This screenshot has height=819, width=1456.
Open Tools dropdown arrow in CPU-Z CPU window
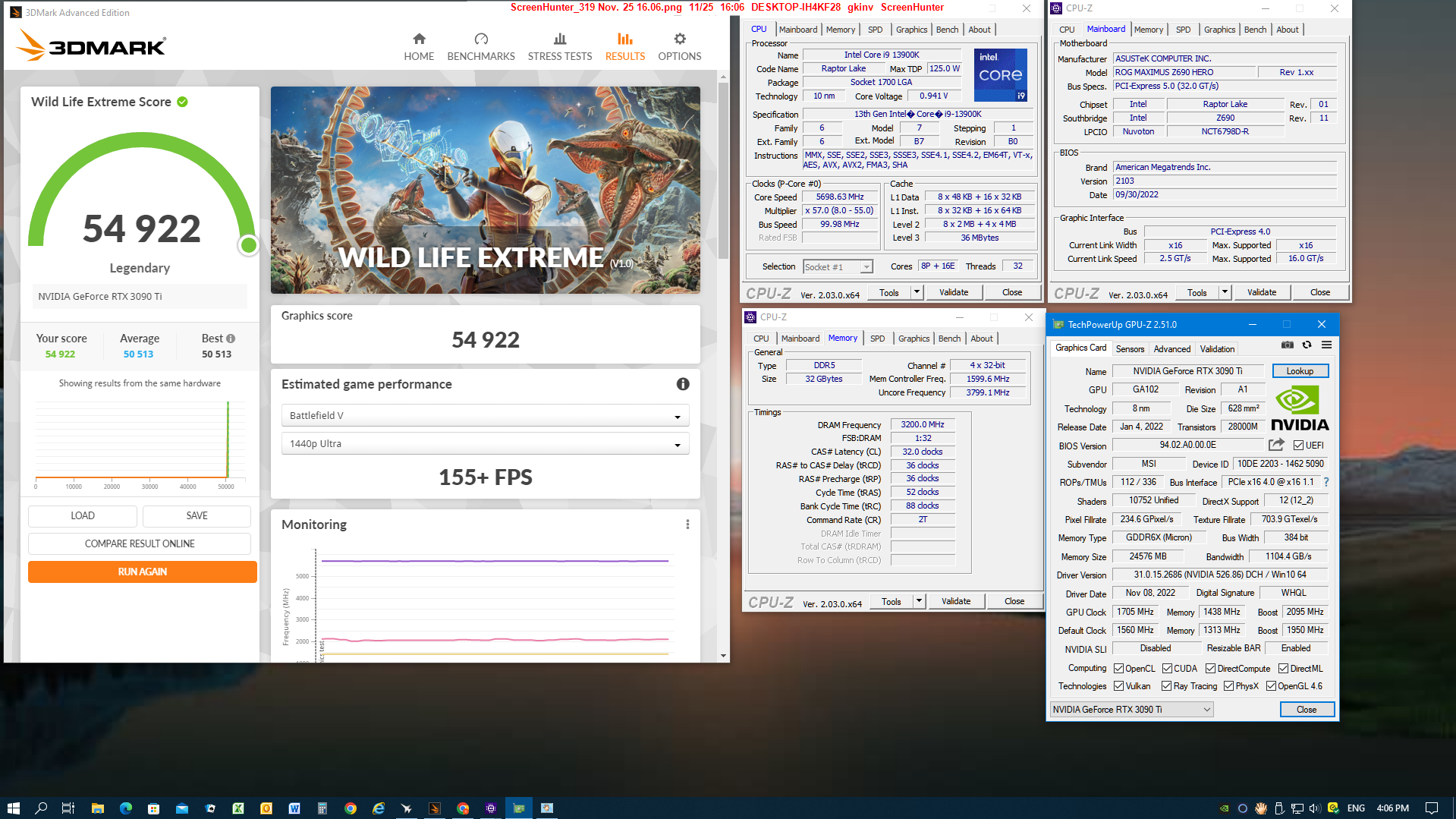[x=917, y=292]
